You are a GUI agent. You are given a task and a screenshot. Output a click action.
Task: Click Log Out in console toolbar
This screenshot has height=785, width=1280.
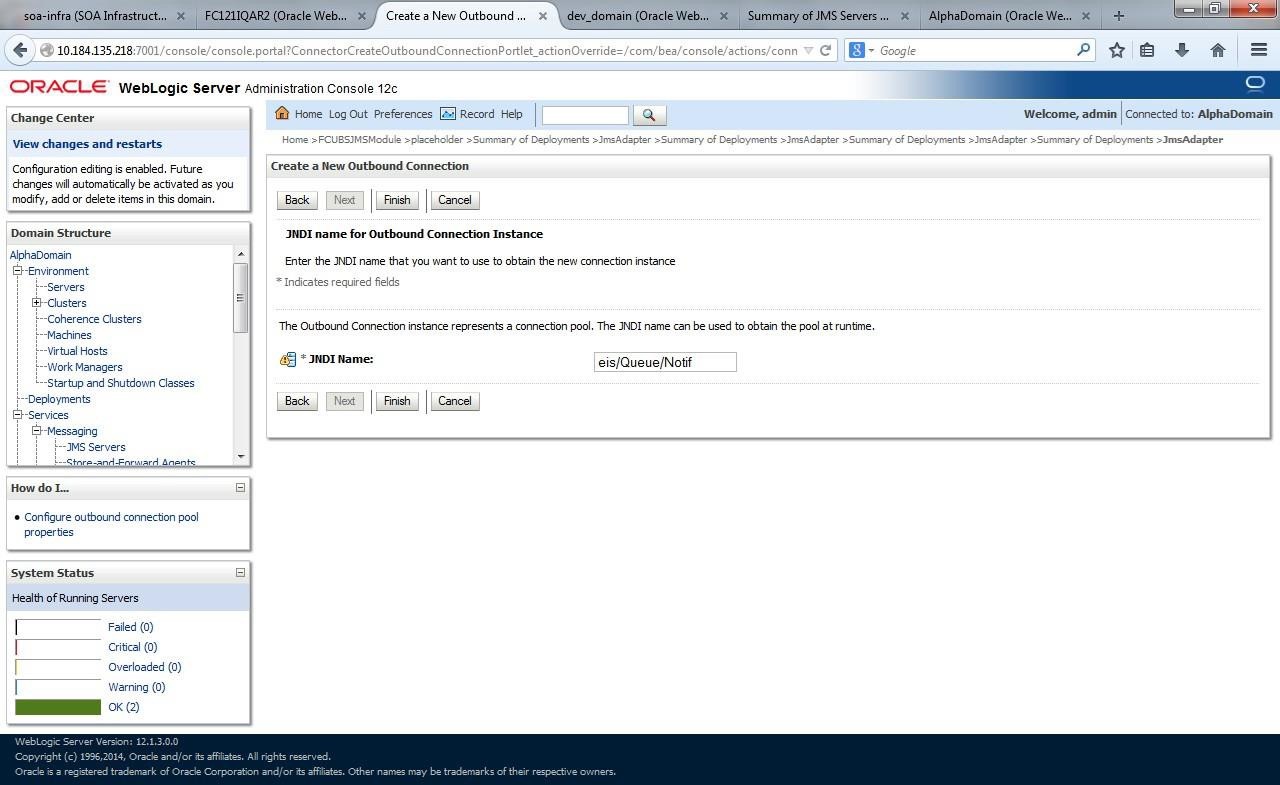348,114
